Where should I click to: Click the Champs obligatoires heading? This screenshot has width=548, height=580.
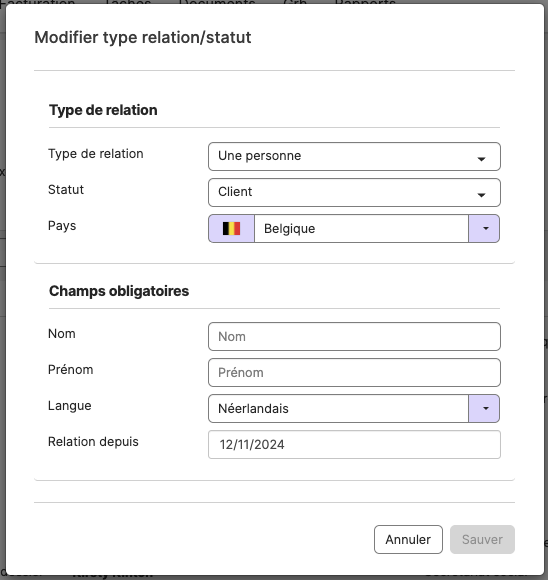coord(119,291)
